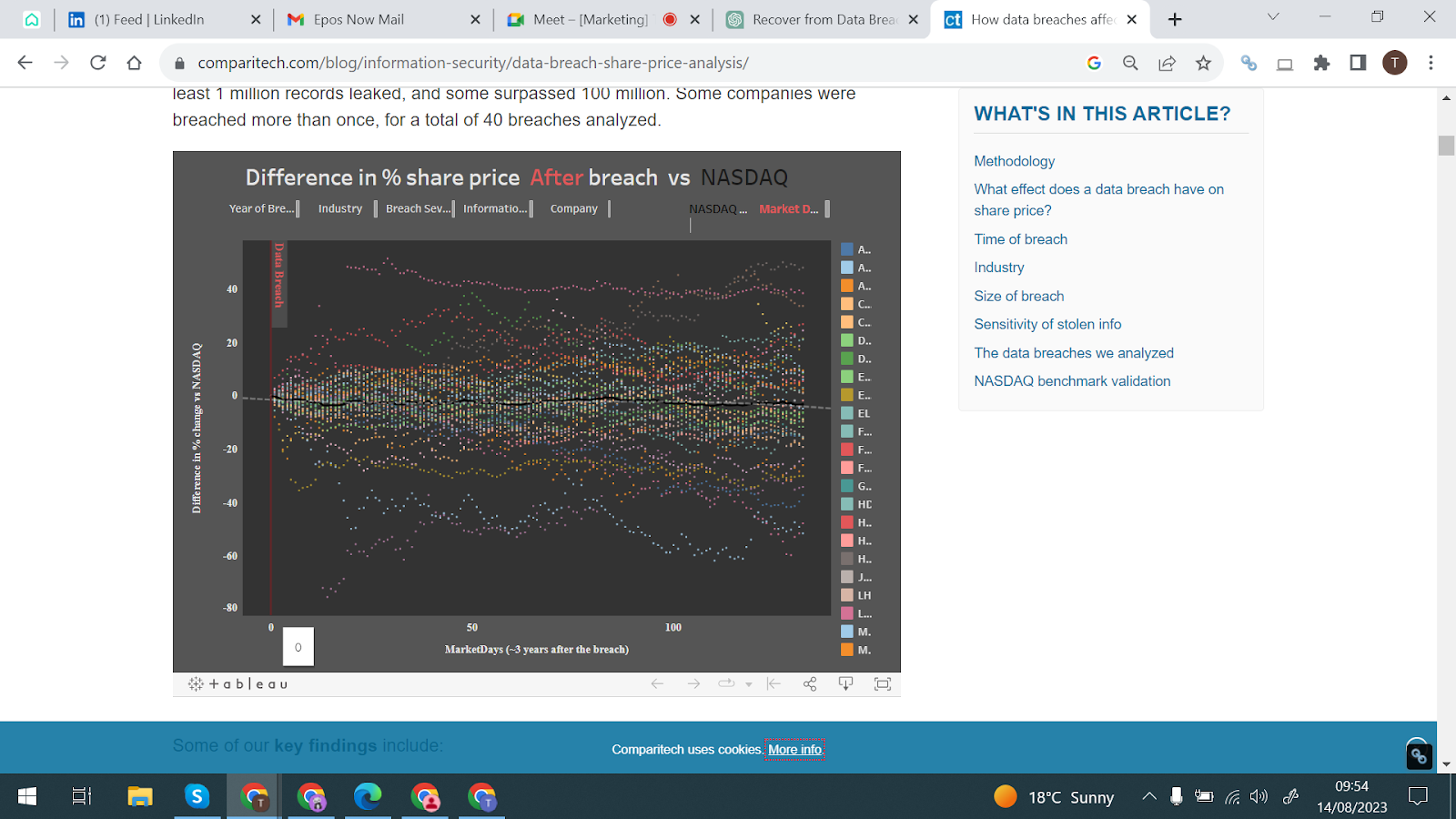
Task: Click the cookie More info link
Action: pyautogui.click(x=794, y=750)
